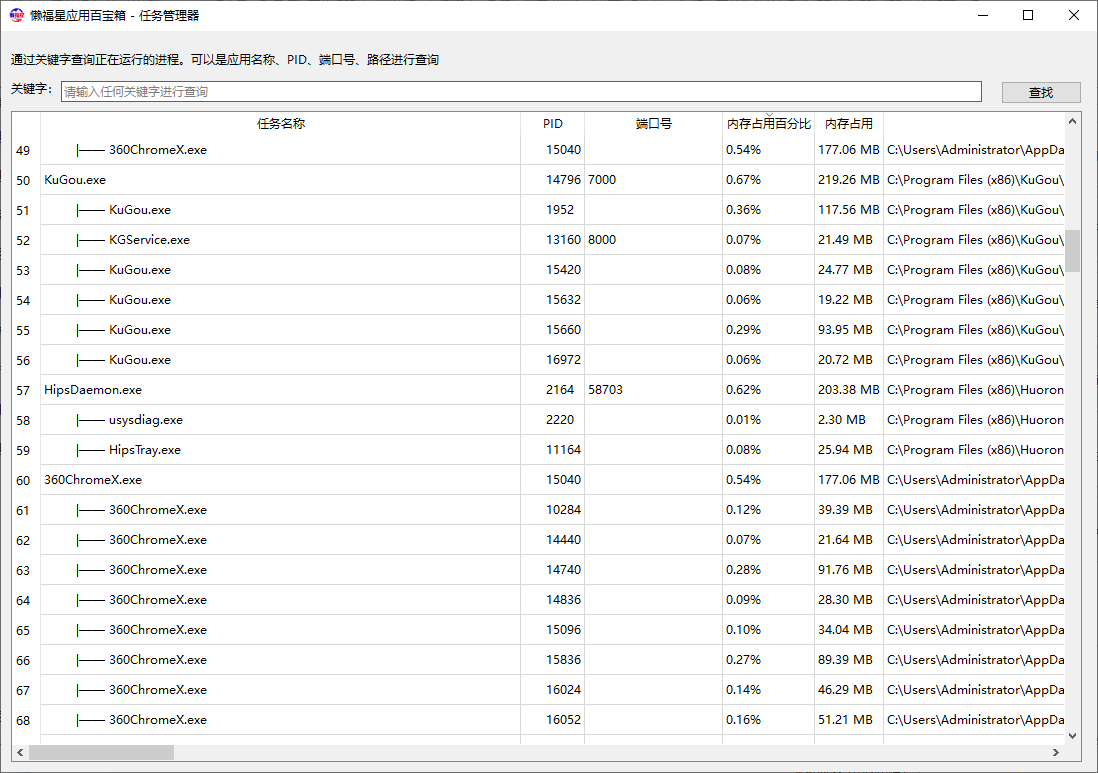Sort by 内存占用 column header
Viewport: 1098px width, 773px height.
pos(849,124)
